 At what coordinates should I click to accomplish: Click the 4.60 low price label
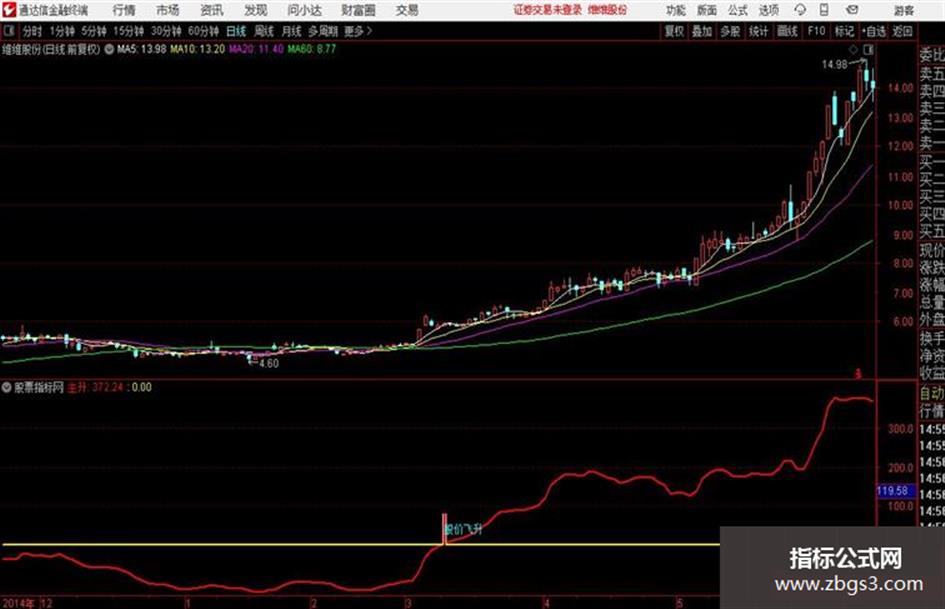(269, 364)
